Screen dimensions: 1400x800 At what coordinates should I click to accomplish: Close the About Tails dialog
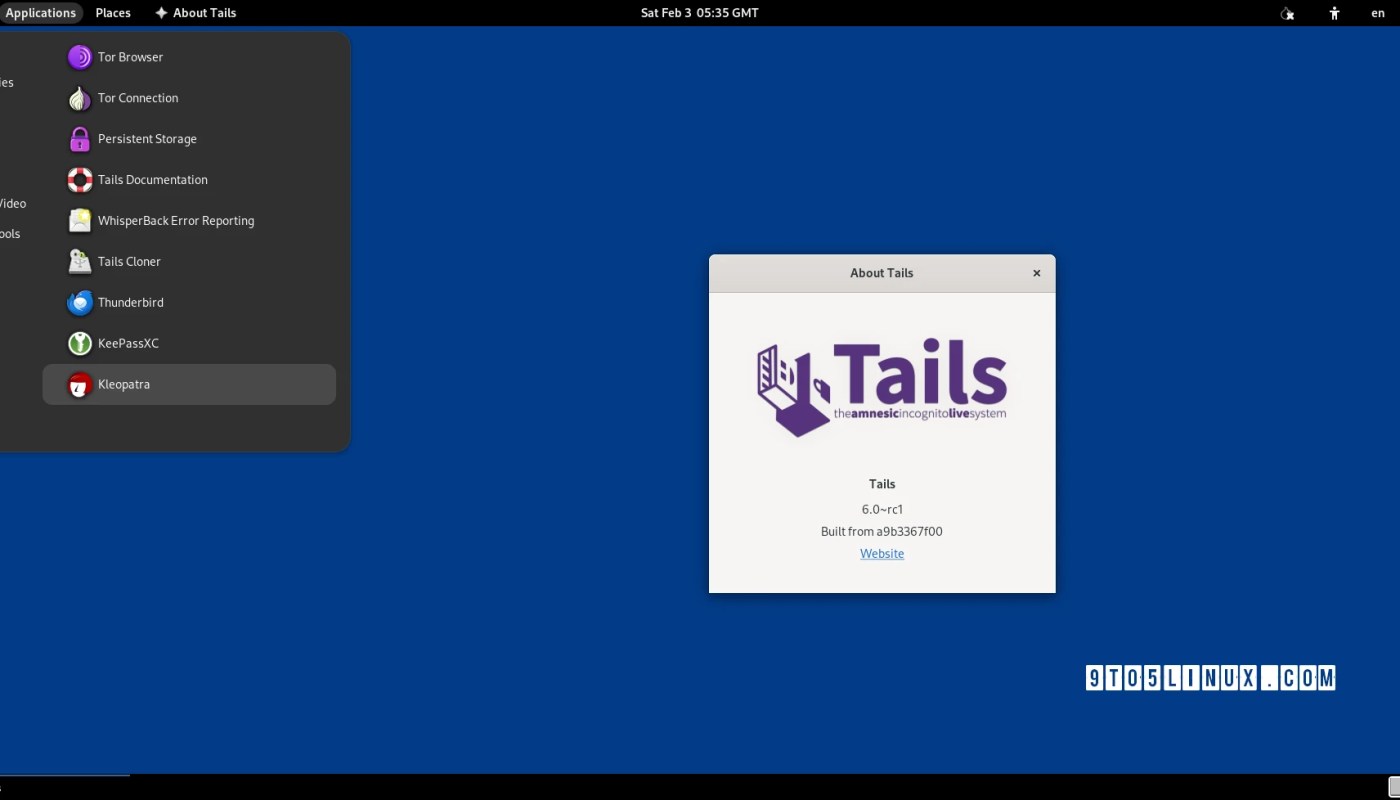1036,273
